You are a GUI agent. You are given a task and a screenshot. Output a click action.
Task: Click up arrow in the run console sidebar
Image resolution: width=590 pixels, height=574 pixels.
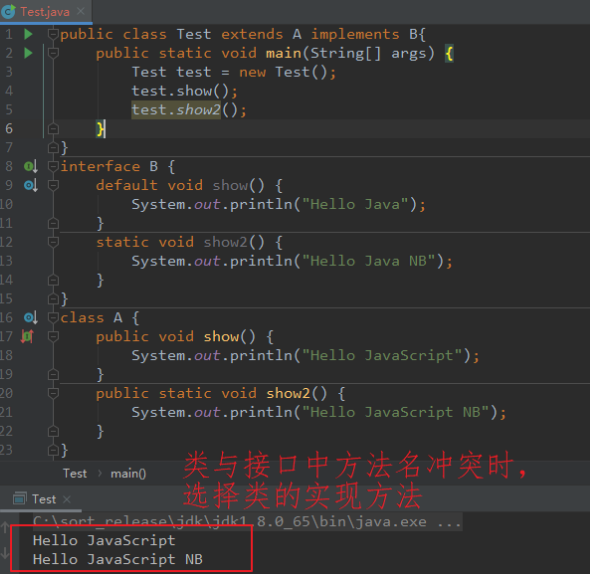pos(5,527)
